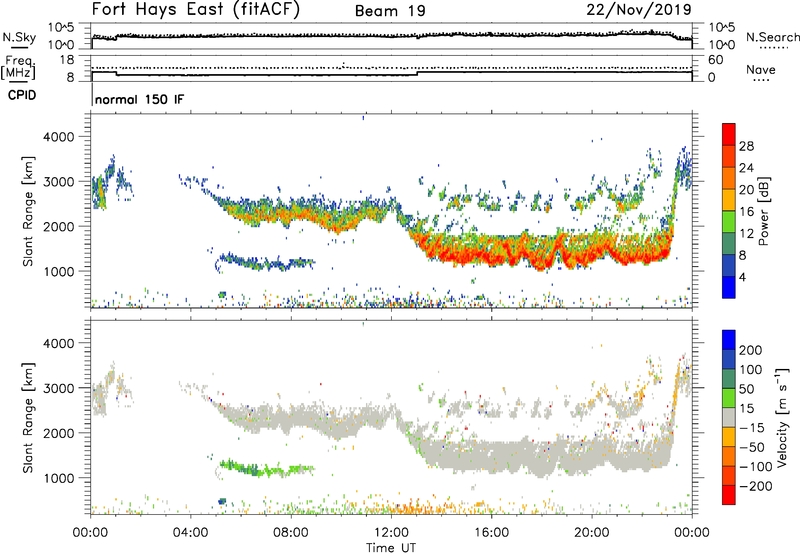Click the '16:00' time axis tick label

491,533
